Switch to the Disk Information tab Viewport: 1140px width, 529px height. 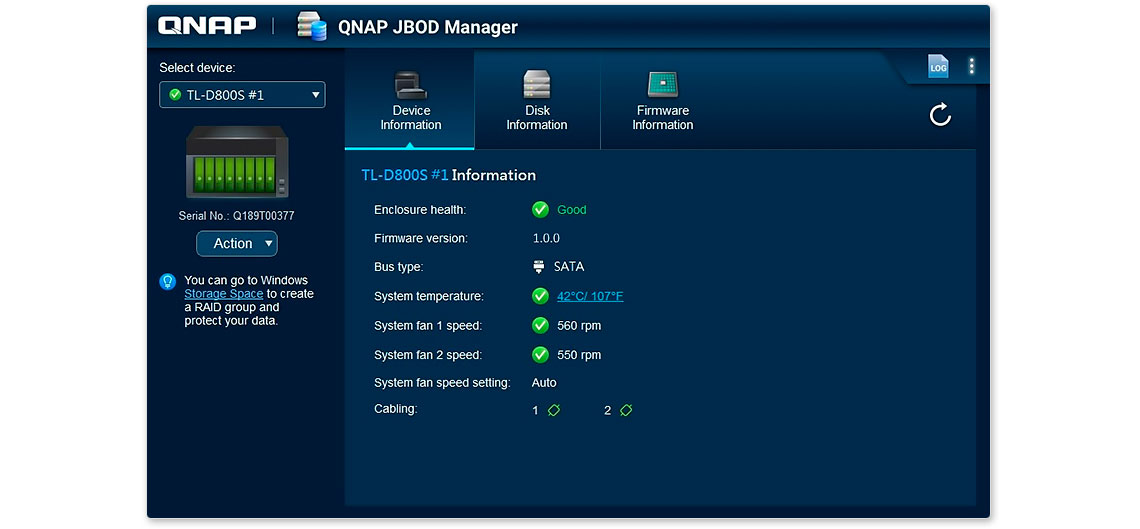pyautogui.click(x=536, y=102)
